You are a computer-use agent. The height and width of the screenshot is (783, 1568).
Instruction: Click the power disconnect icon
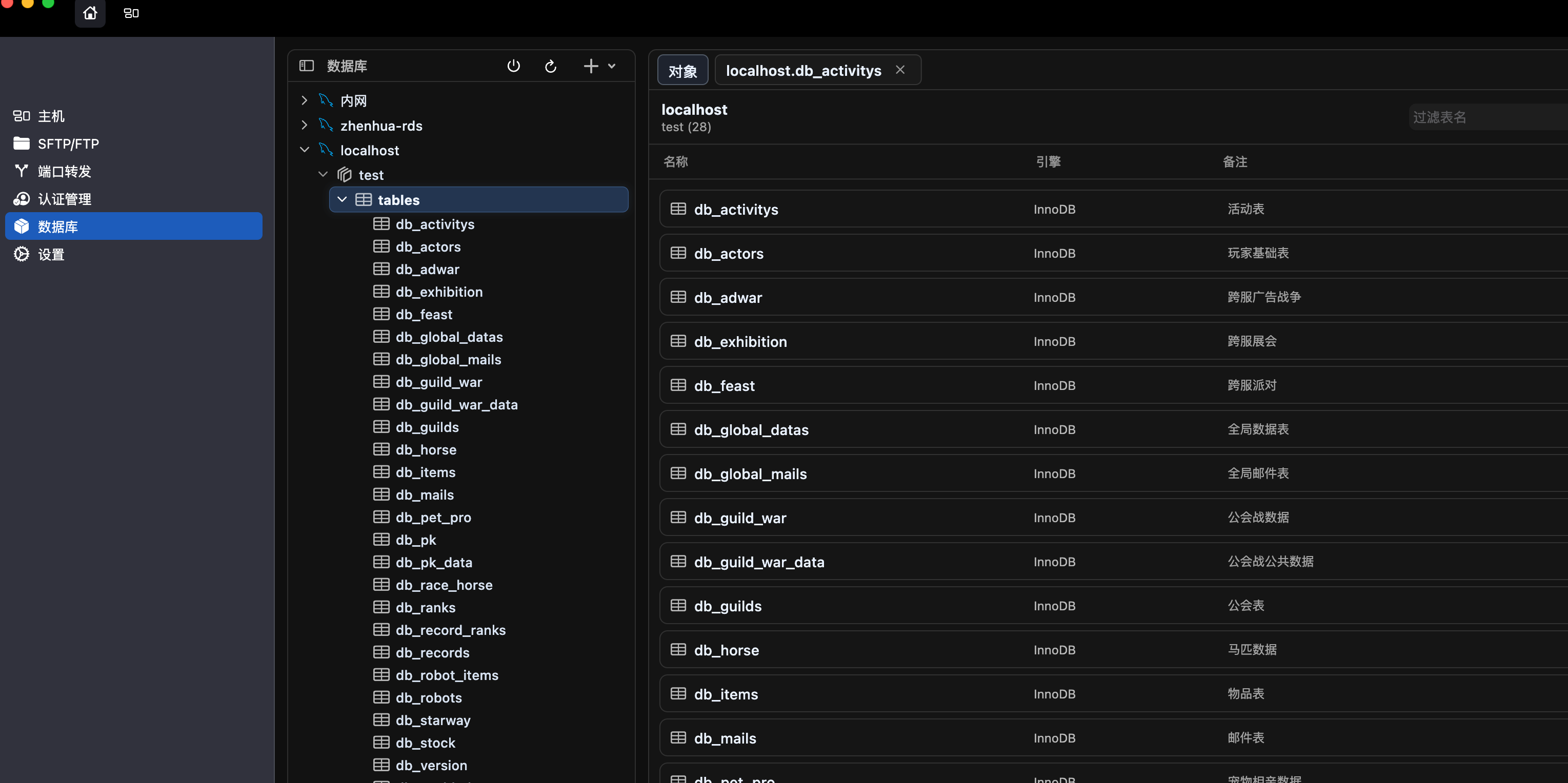pyautogui.click(x=513, y=66)
